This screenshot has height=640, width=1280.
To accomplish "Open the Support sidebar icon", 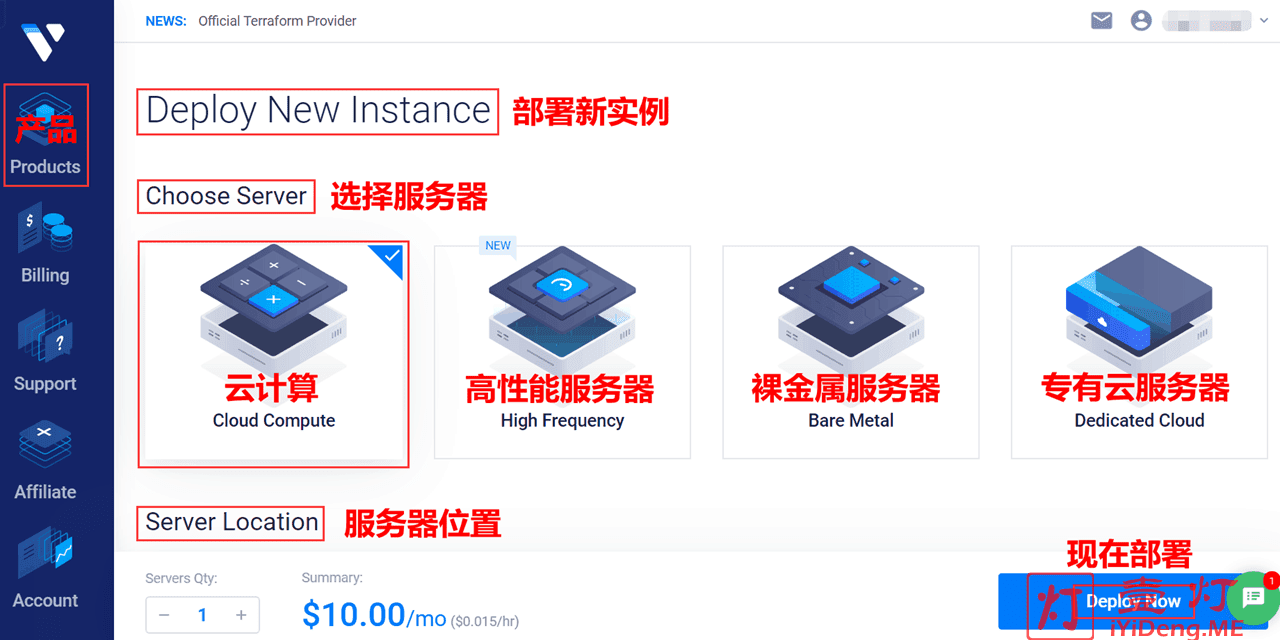I will 45,352.
